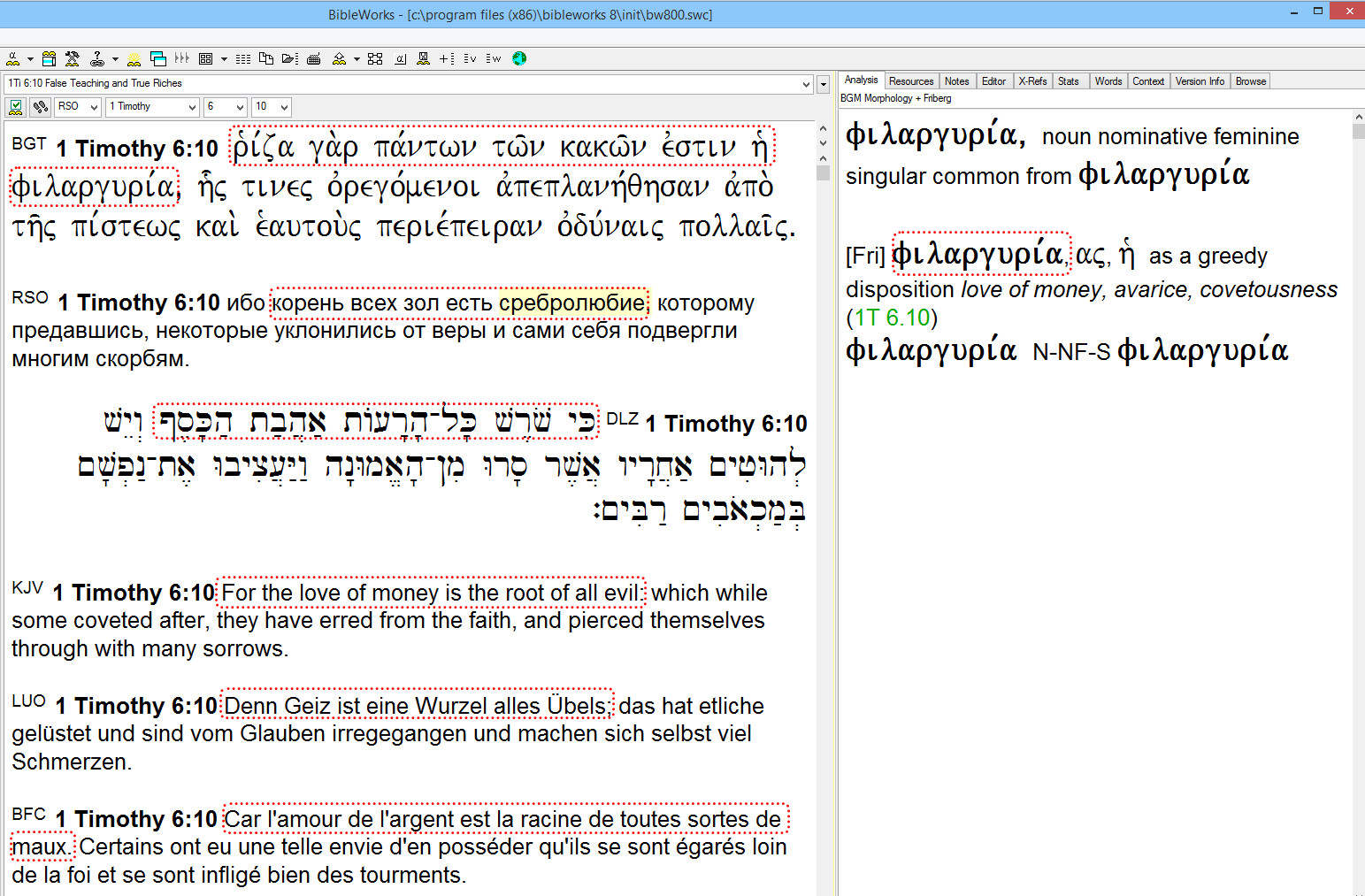
Task: Click the BGT version label
Action: 29,143
